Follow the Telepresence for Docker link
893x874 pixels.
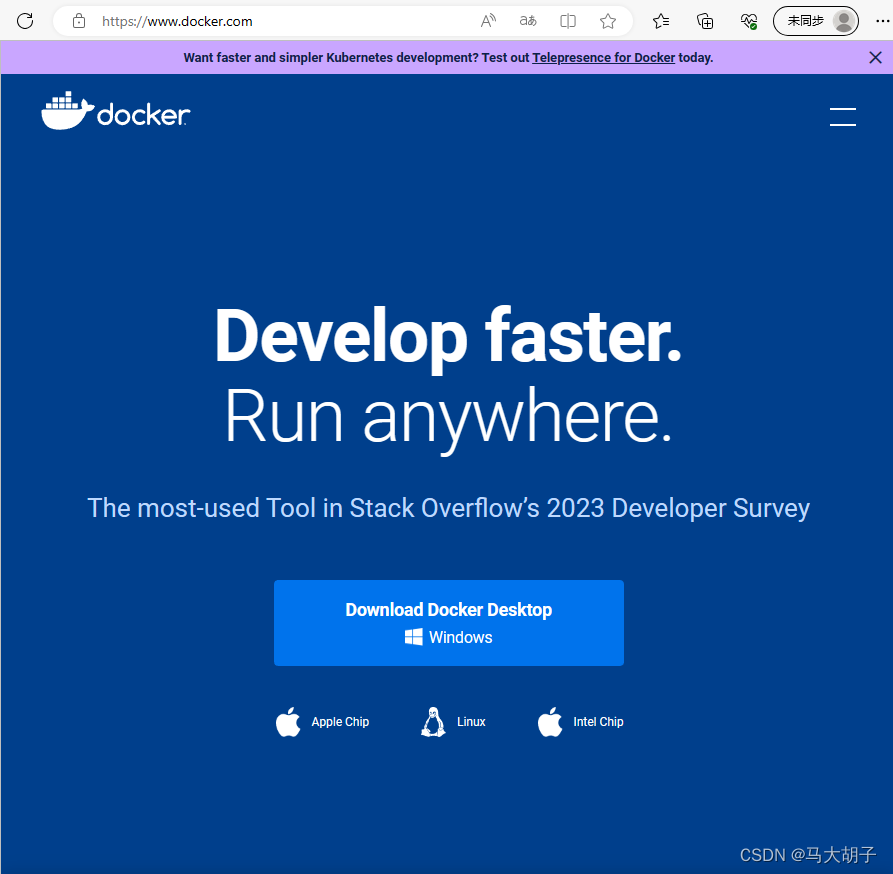pyautogui.click(x=603, y=58)
